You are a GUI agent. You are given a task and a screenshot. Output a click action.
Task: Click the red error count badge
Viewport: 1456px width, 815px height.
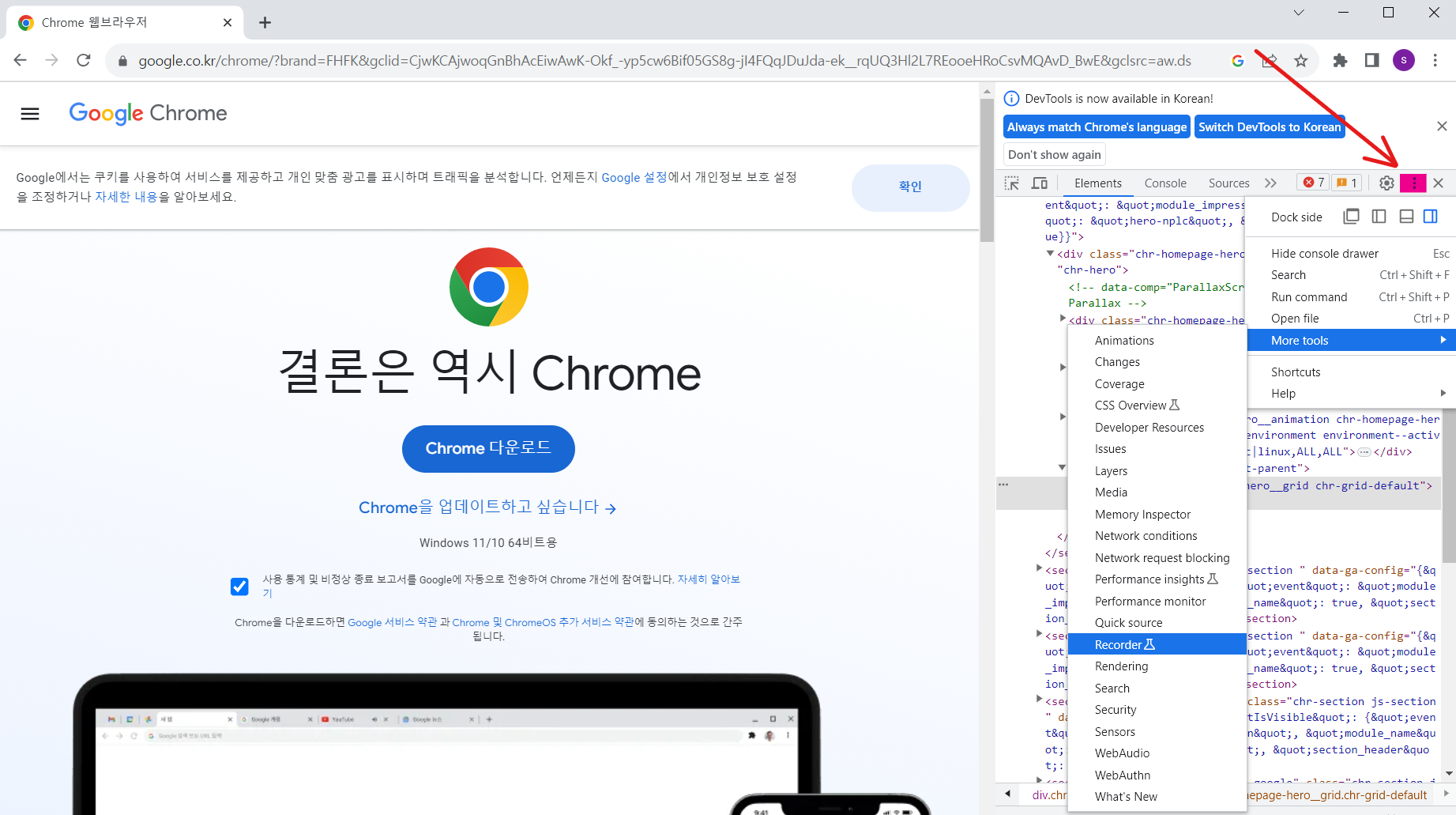pyautogui.click(x=1314, y=183)
